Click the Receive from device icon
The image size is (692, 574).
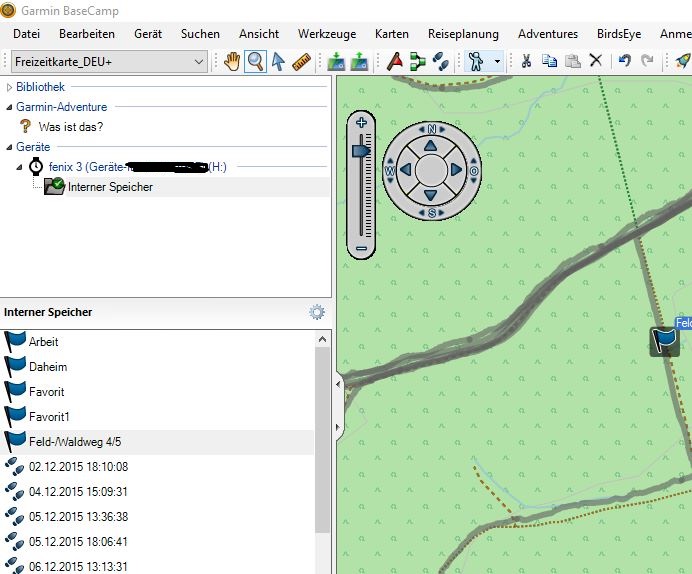tap(359, 61)
